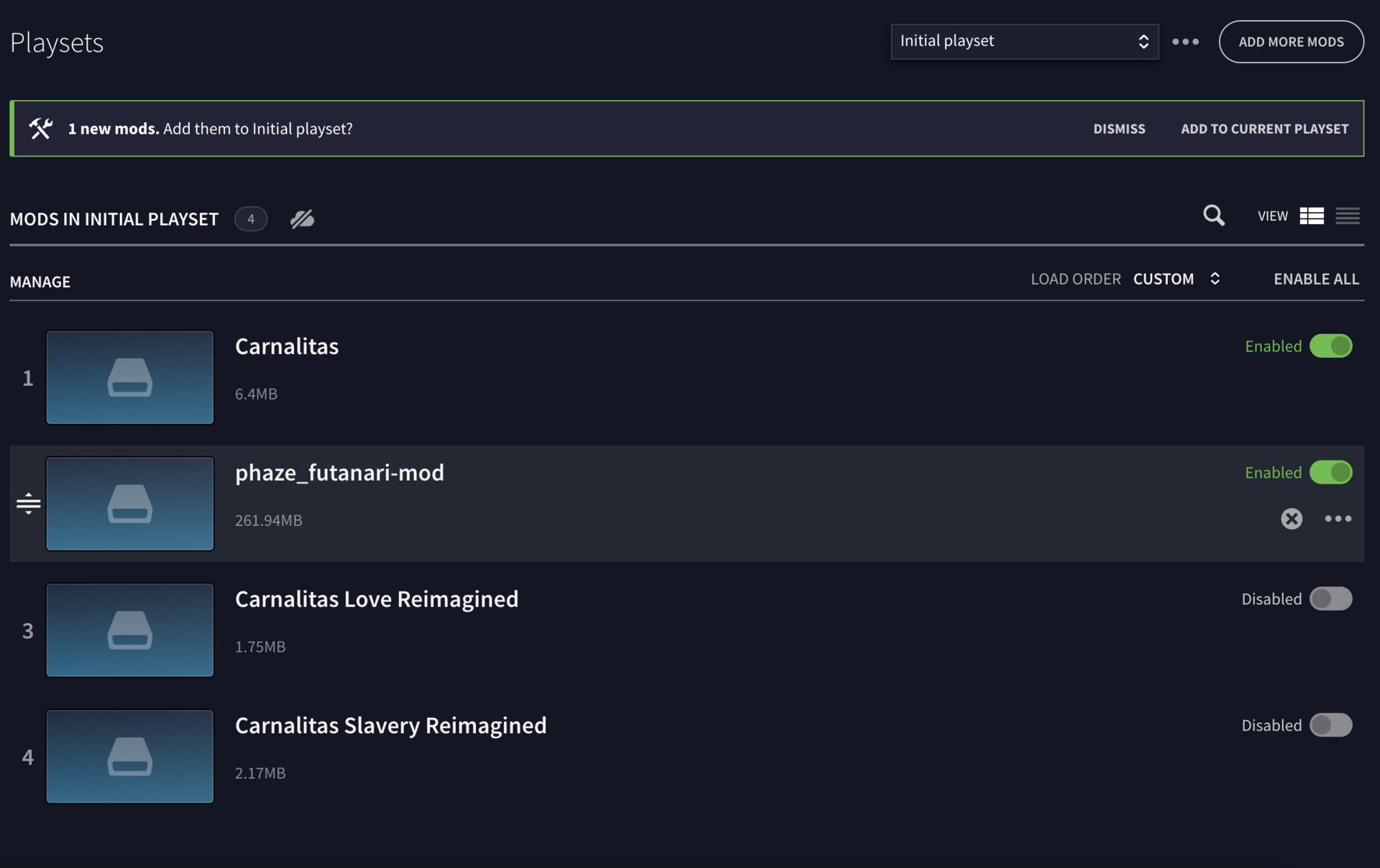Switch to detailed list view icon
This screenshot has height=868, width=1380.
coord(1312,216)
